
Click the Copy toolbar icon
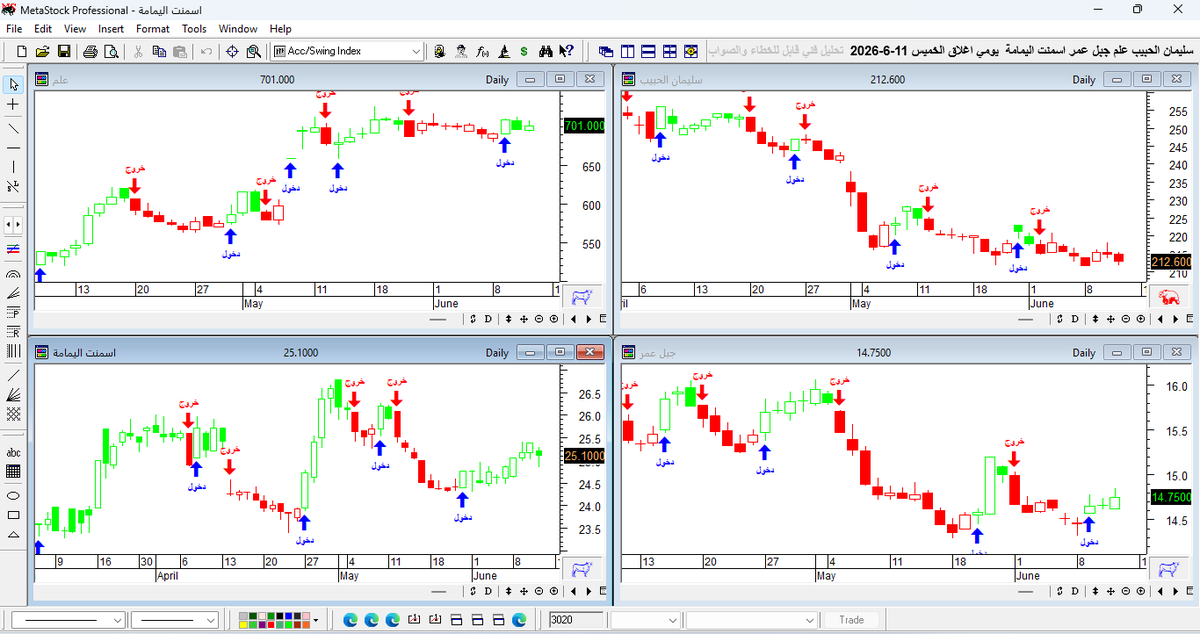(159, 51)
